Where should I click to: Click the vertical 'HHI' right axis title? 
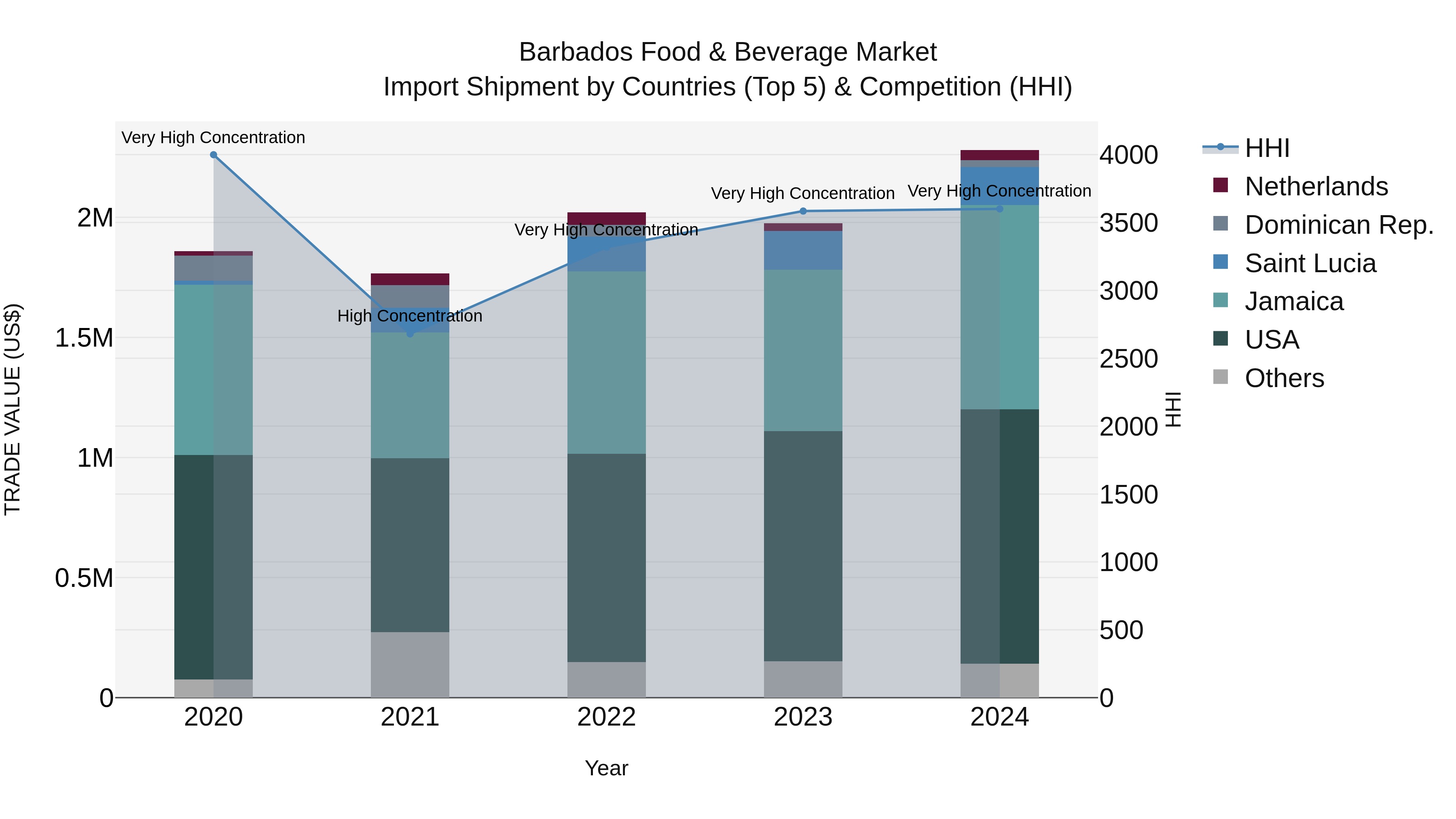[x=1173, y=410]
